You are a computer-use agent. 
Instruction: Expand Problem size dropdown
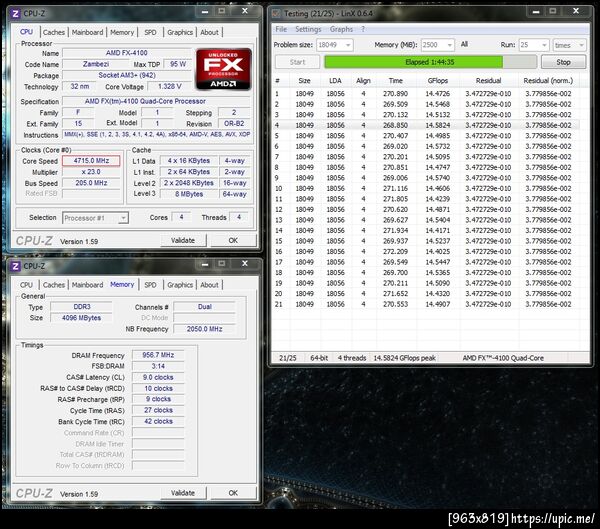[x=348, y=45]
